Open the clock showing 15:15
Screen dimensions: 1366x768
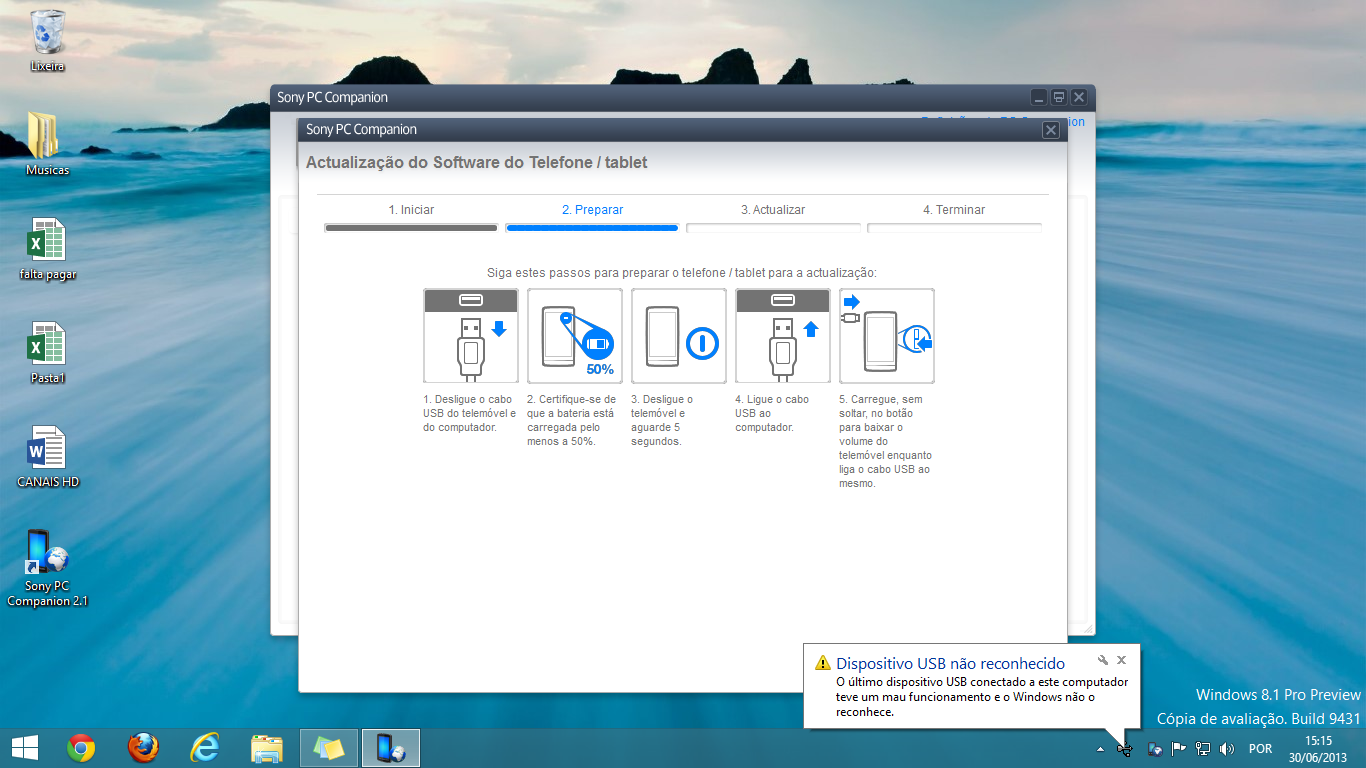pyautogui.click(x=1319, y=741)
